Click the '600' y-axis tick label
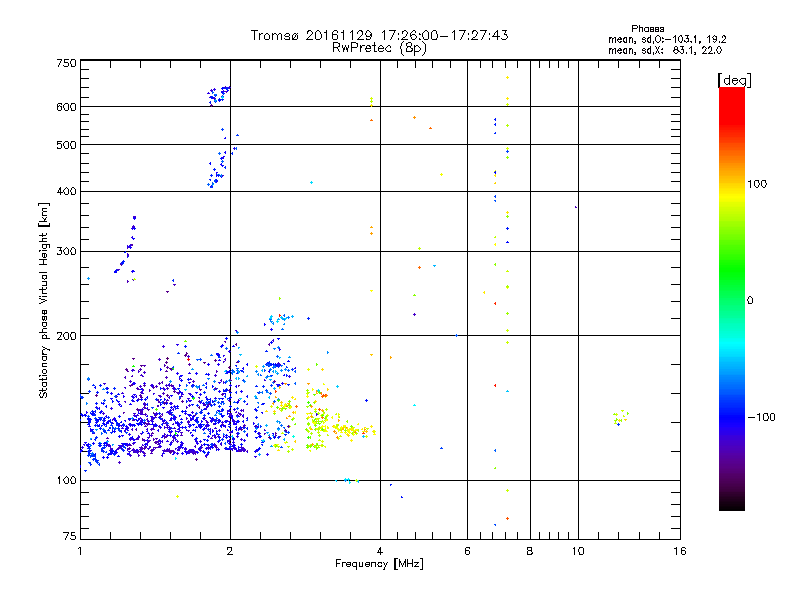Image resolution: width=800 pixels, height=600 pixels. [66, 107]
